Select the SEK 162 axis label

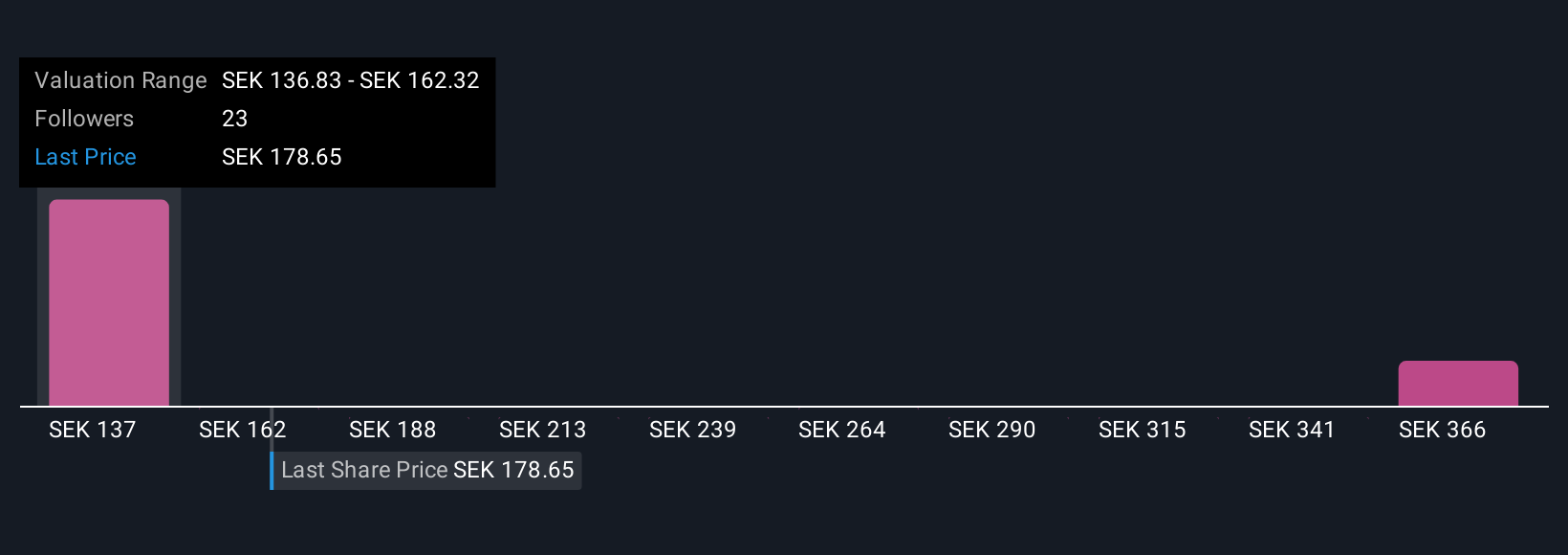[x=243, y=430]
